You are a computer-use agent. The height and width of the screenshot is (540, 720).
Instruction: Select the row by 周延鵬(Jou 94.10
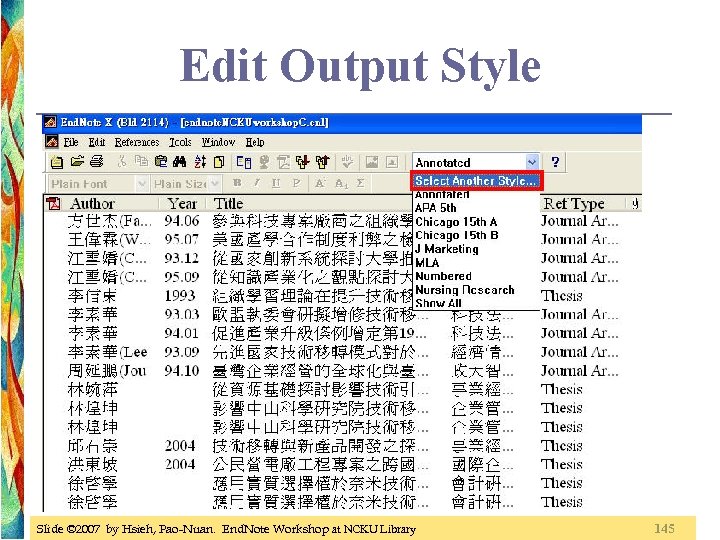coord(343,371)
